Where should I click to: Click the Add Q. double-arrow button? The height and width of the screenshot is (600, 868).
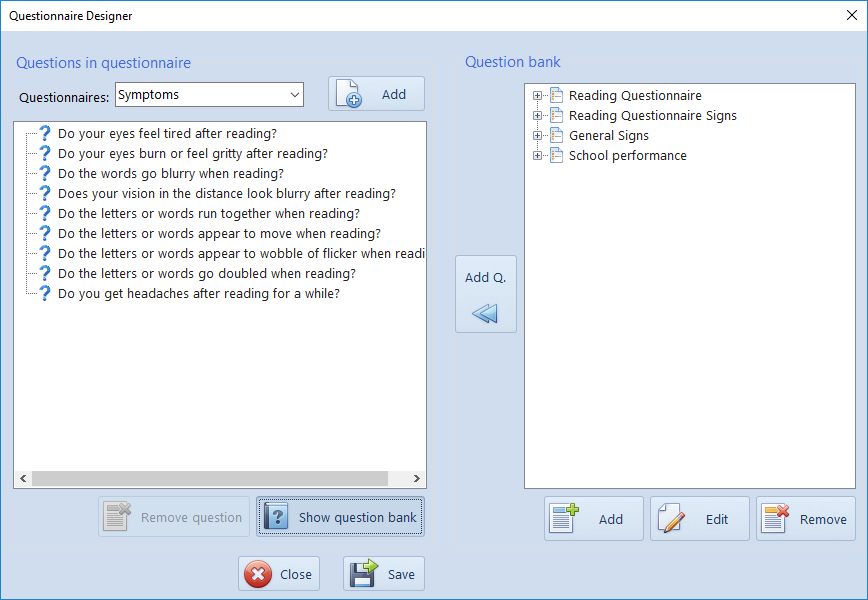(x=485, y=294)
